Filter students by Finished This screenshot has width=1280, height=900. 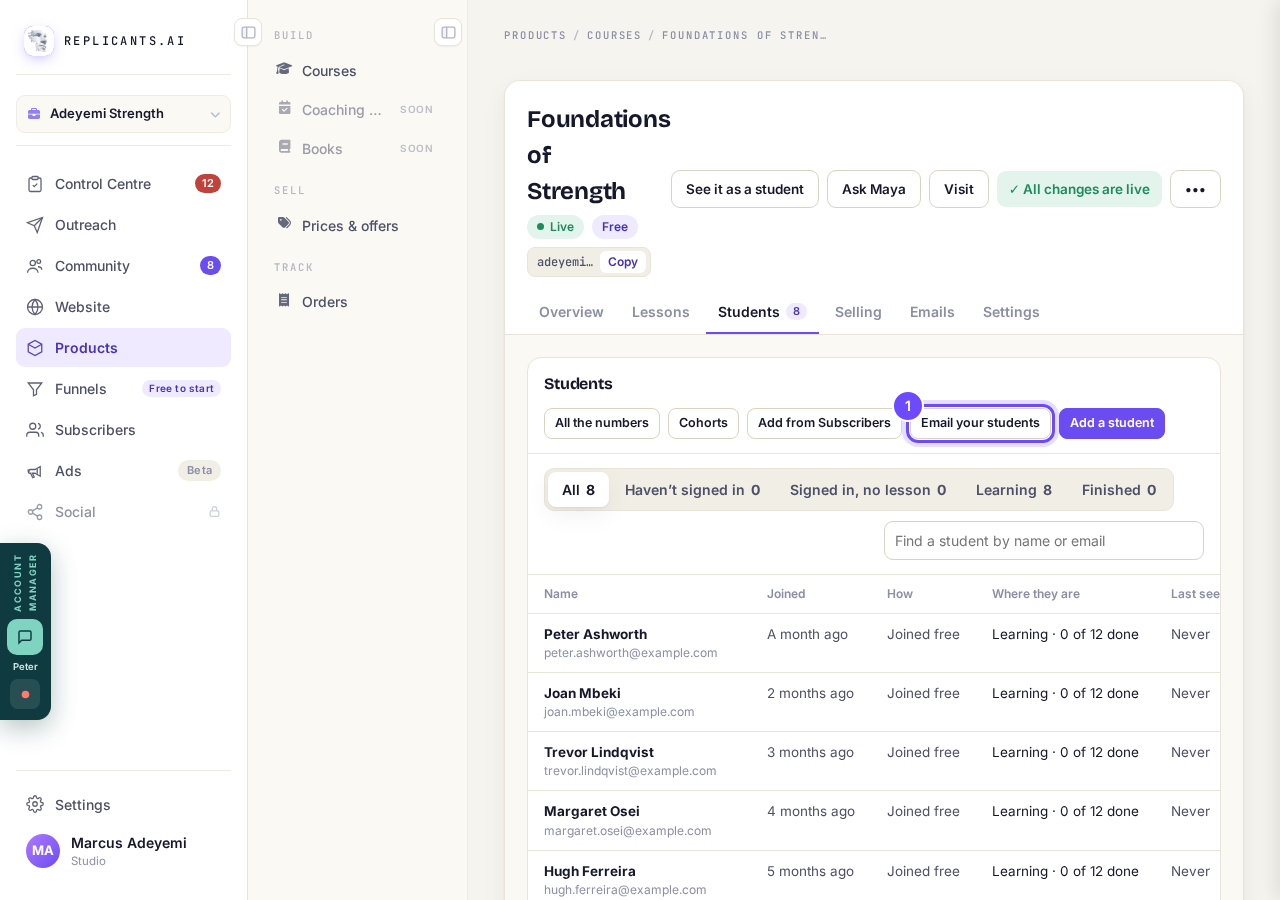1119,490
